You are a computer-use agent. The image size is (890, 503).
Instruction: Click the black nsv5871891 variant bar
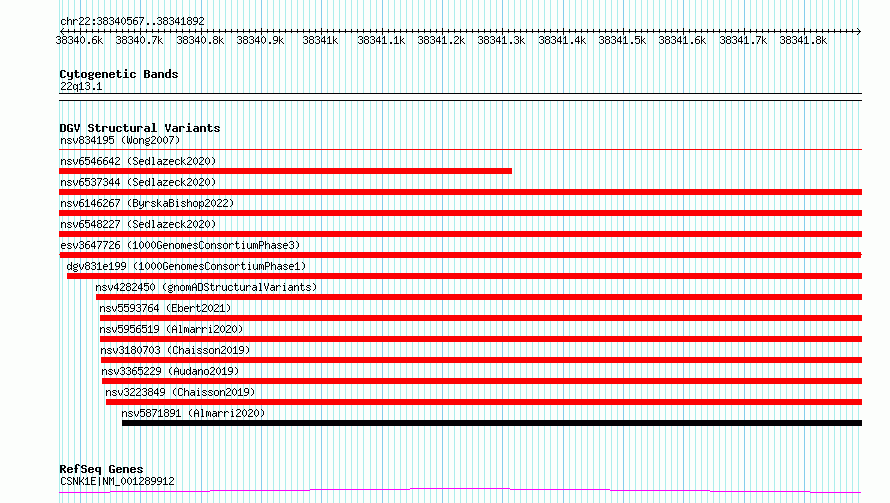pyautogui.click(x=492, y=423)
